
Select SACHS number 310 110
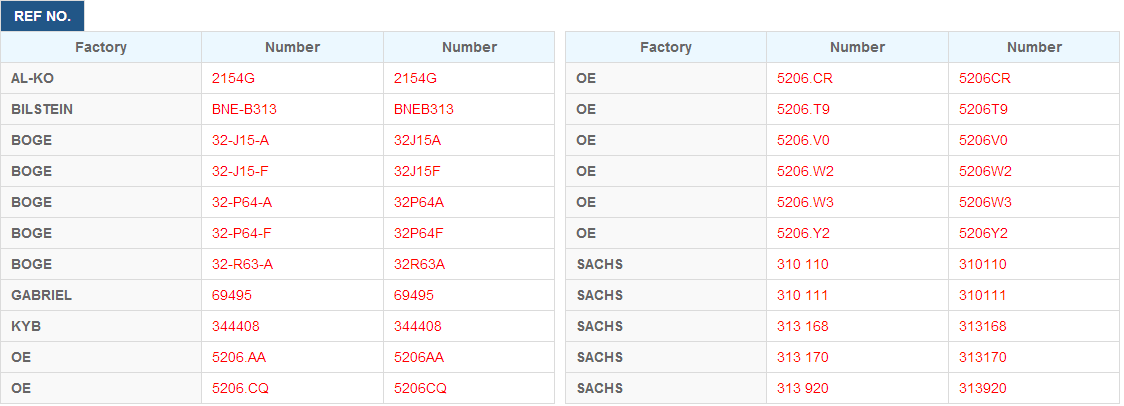point(803,264)
